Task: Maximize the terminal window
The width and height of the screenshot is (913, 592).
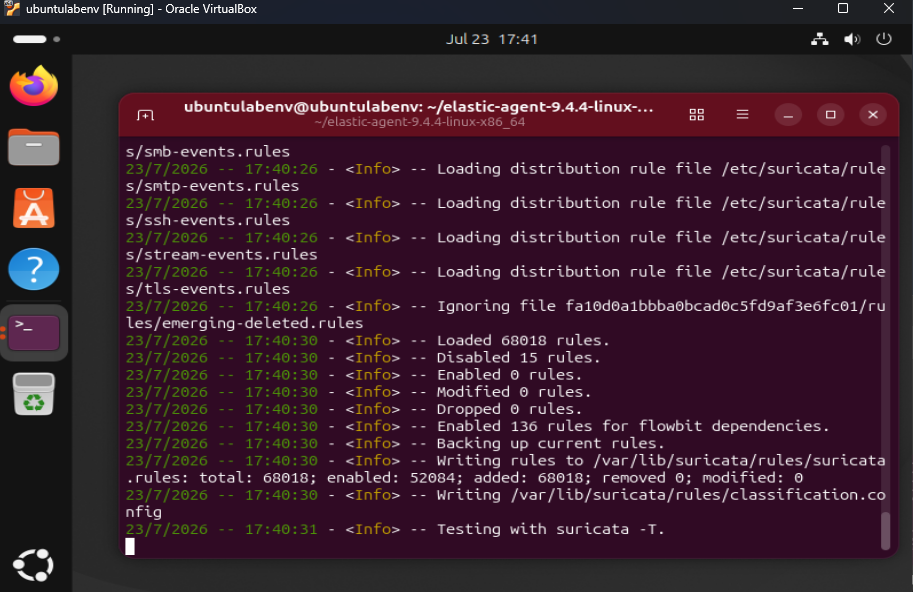Action: coord(831,115)
